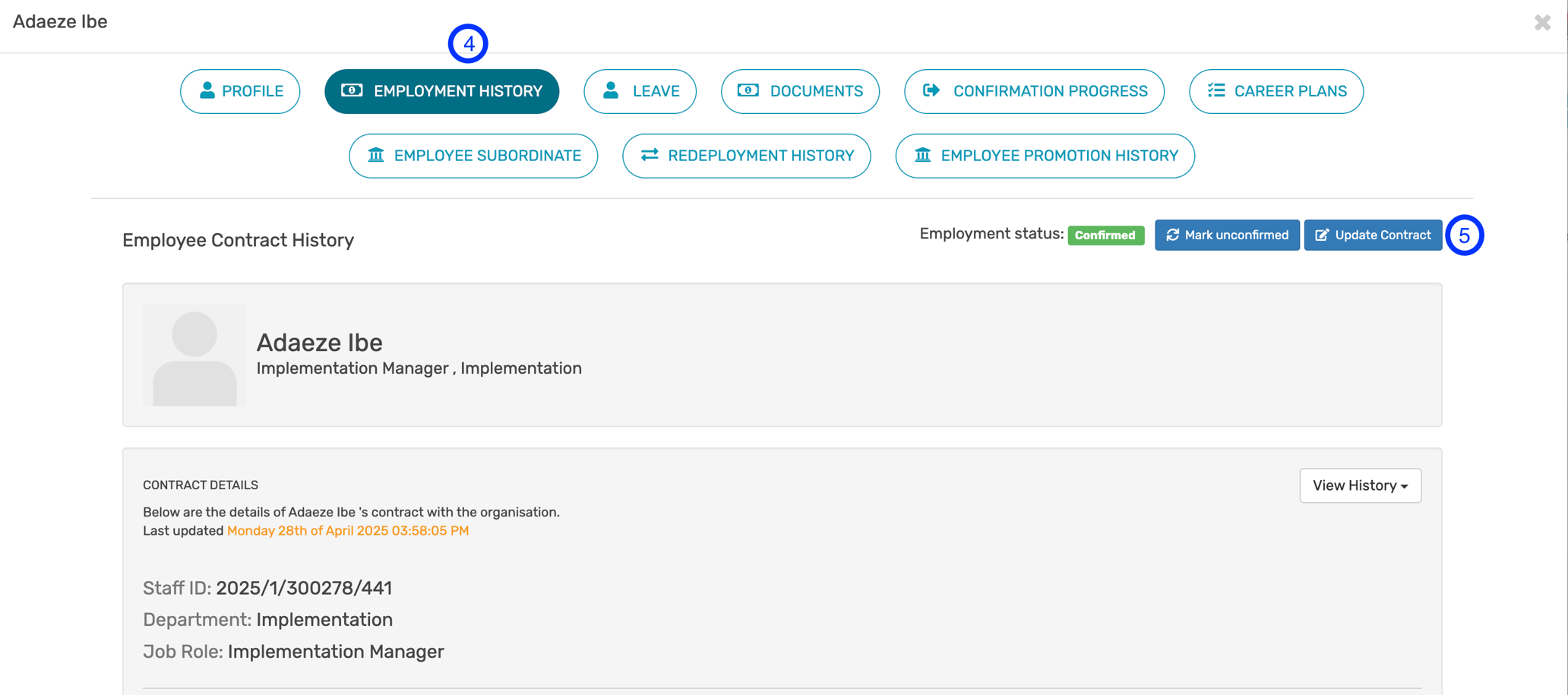Click the bank icon on Employee Subordinate
The width and height of the screenshot is (1568, 695).
click(376, 155)
